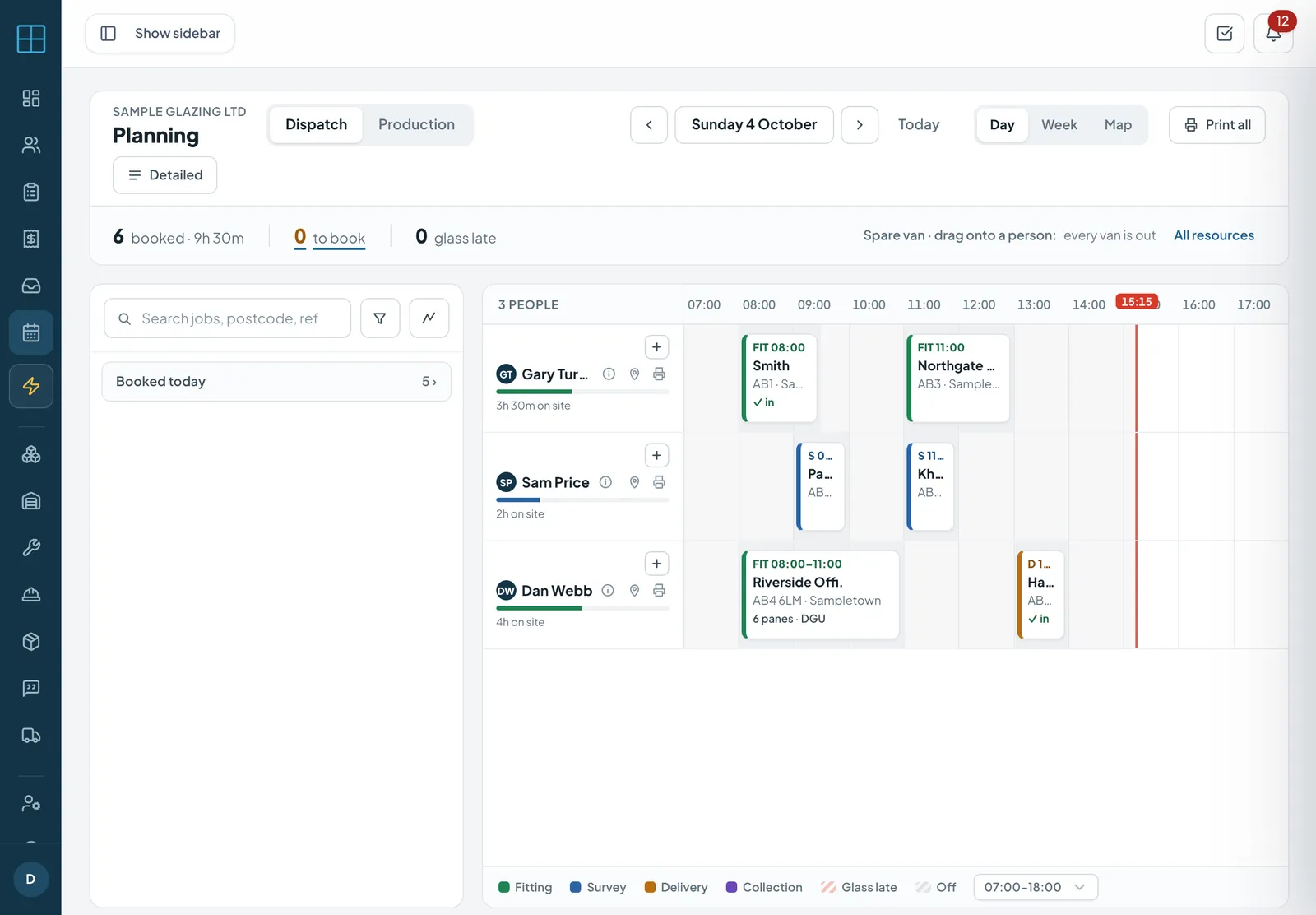Select the Dispatch tab

[316, 125]
